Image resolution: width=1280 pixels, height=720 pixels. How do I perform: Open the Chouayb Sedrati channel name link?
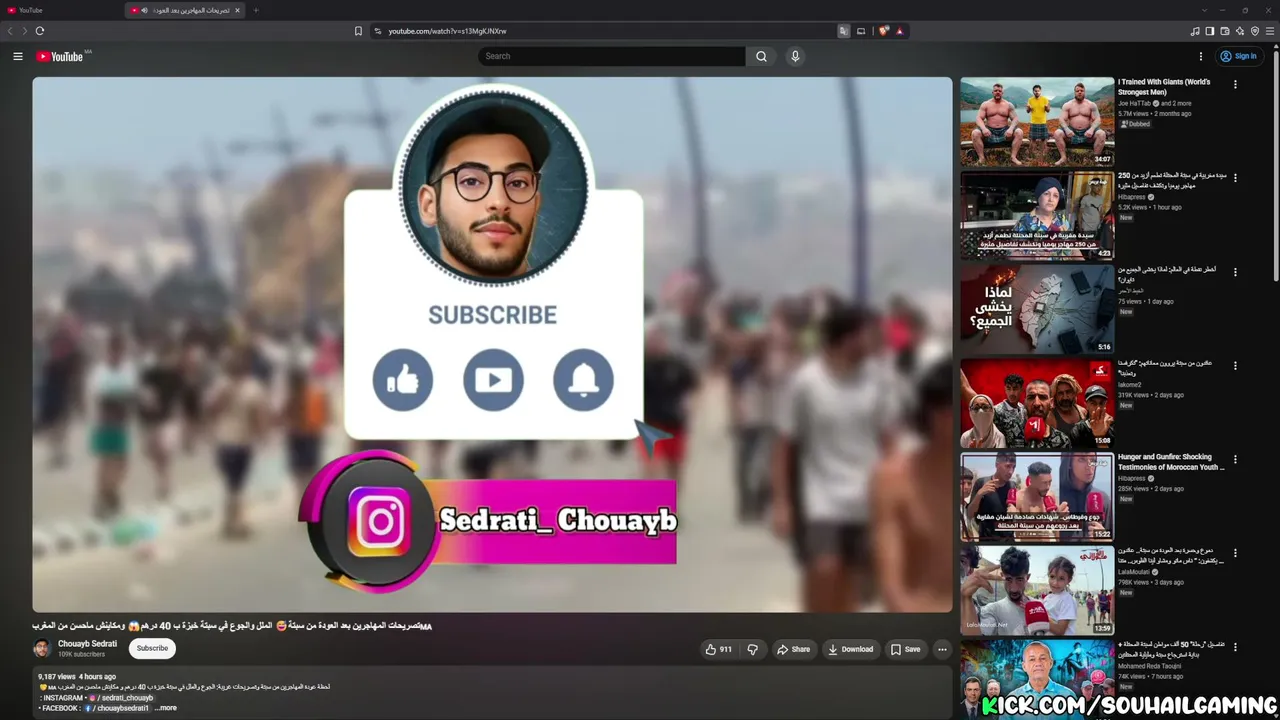coord(87,644)
